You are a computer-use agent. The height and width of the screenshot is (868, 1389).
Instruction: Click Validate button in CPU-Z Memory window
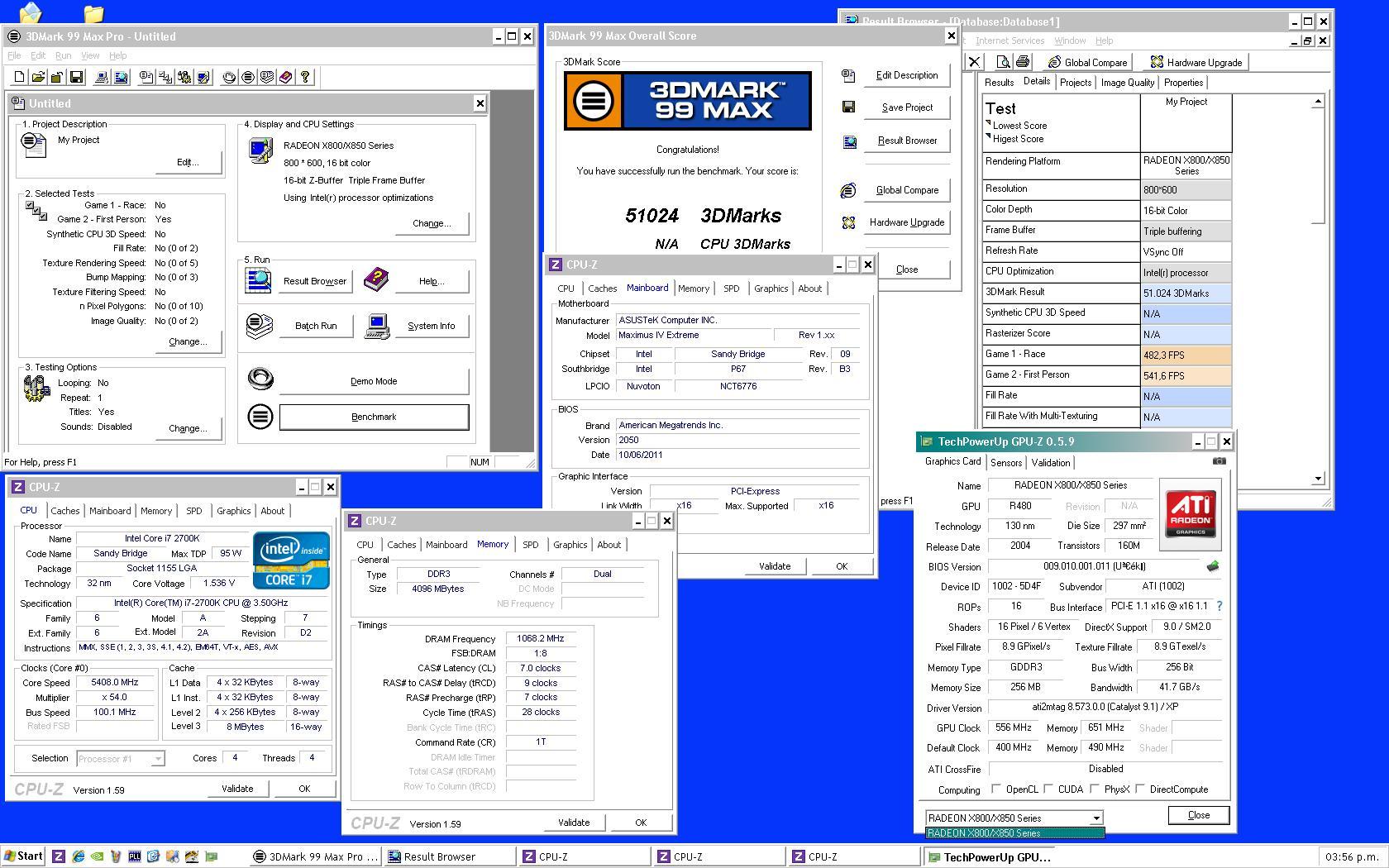pyautogui.click(x=574, y=823)
